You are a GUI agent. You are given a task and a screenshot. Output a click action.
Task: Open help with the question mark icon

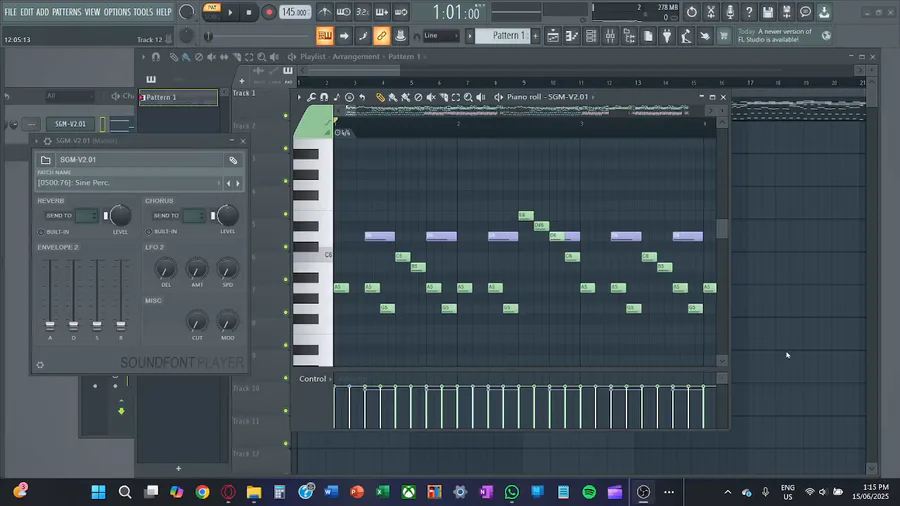click(748, 12)
